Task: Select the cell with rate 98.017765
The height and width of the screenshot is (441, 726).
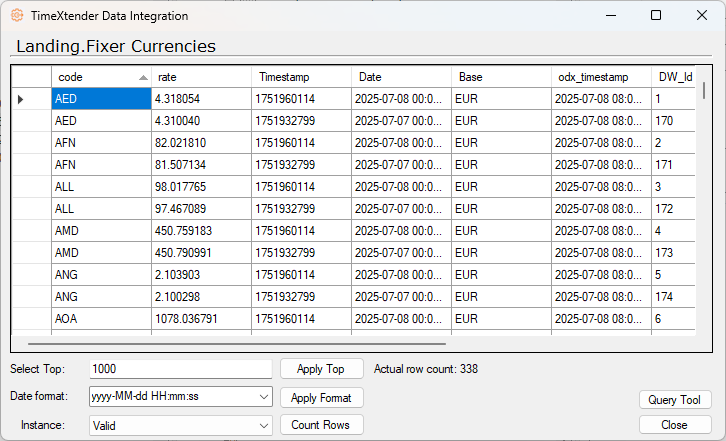Action: tap(201, 187)
